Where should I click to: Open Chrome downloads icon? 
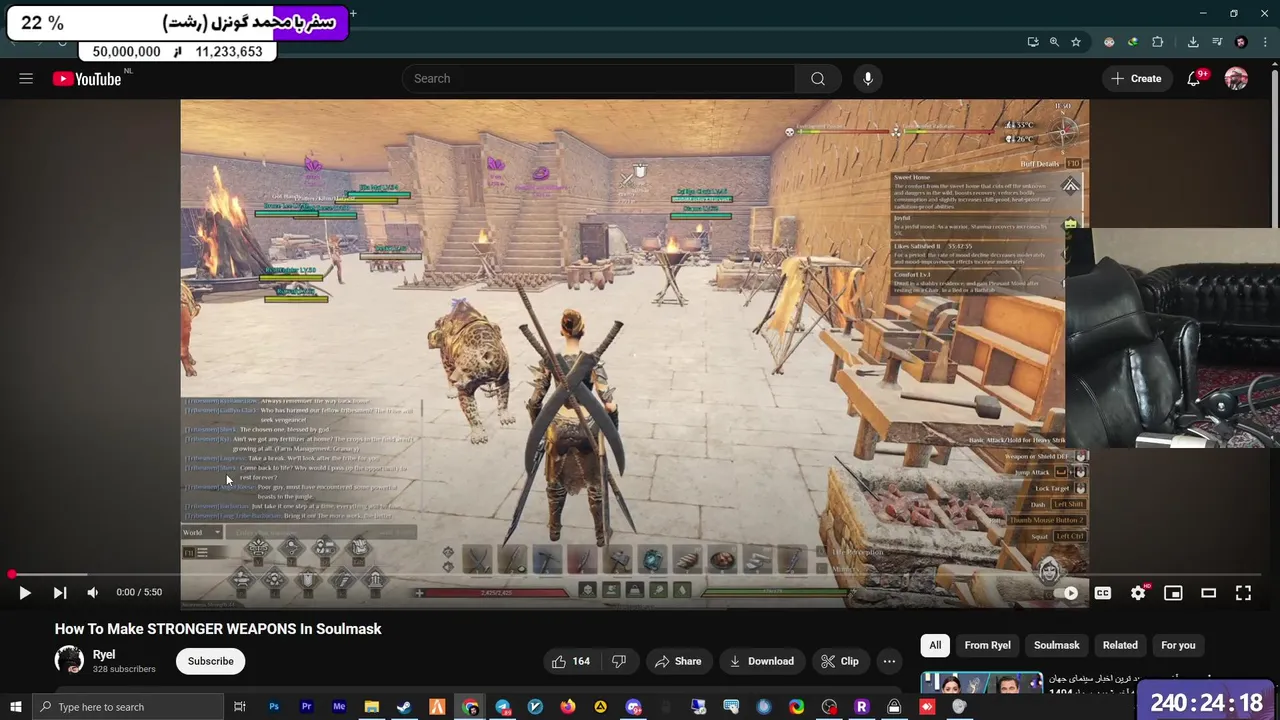1193,42
